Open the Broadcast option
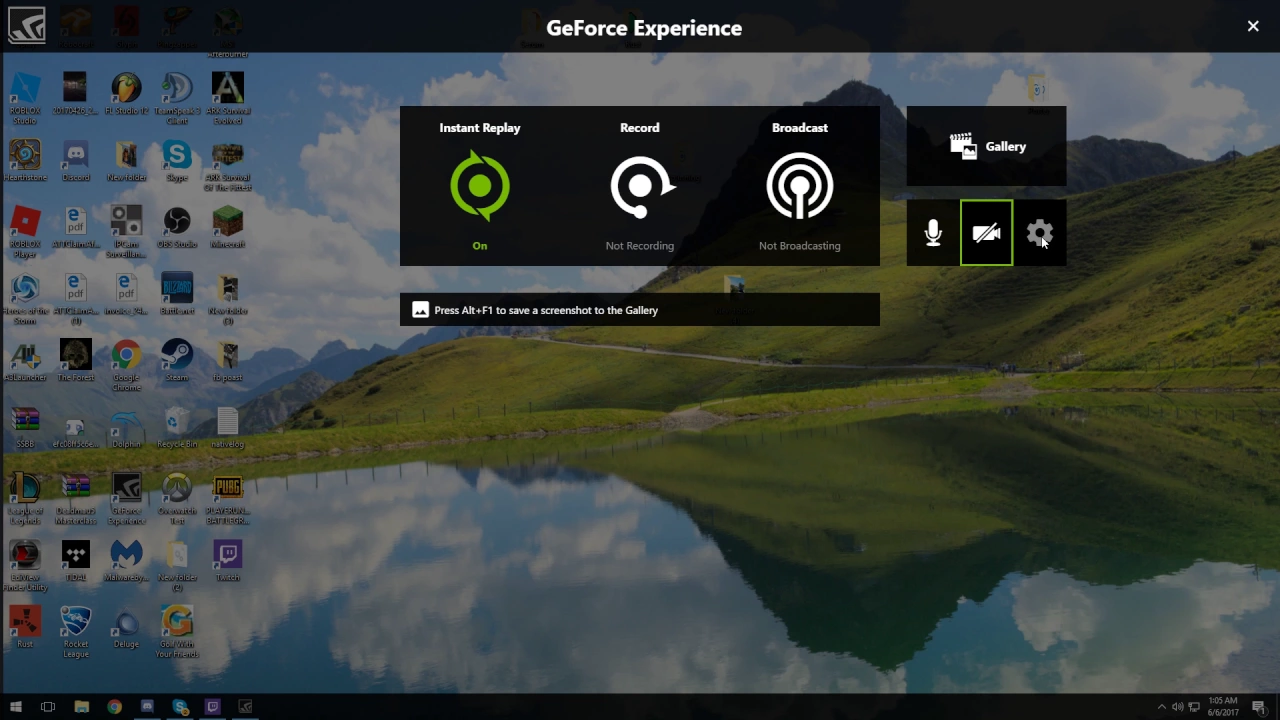The width and height of the screenshot is (1280, 720). (x=799, y=186)
